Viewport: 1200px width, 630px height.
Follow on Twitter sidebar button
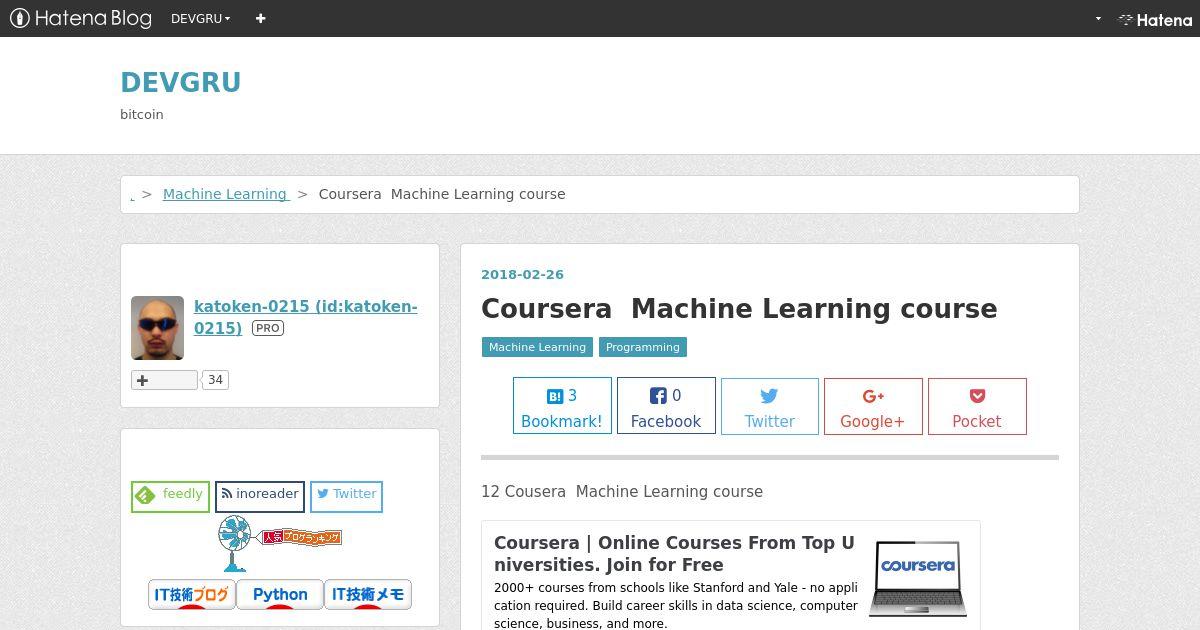346,496
